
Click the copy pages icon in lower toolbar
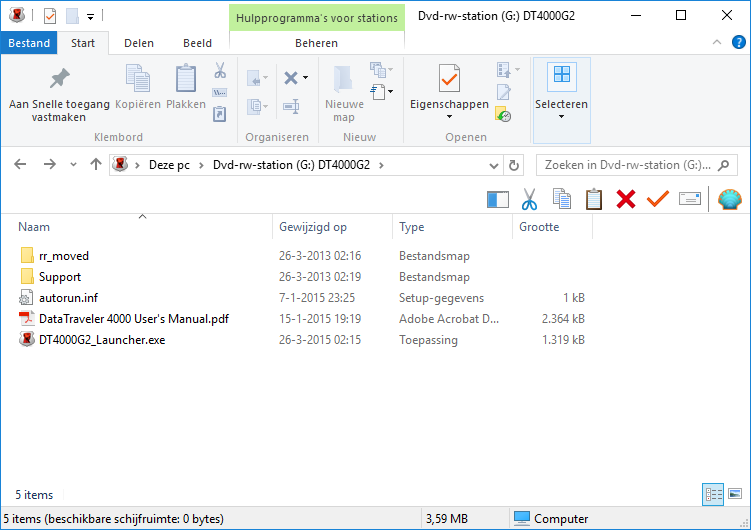point(562,199)
